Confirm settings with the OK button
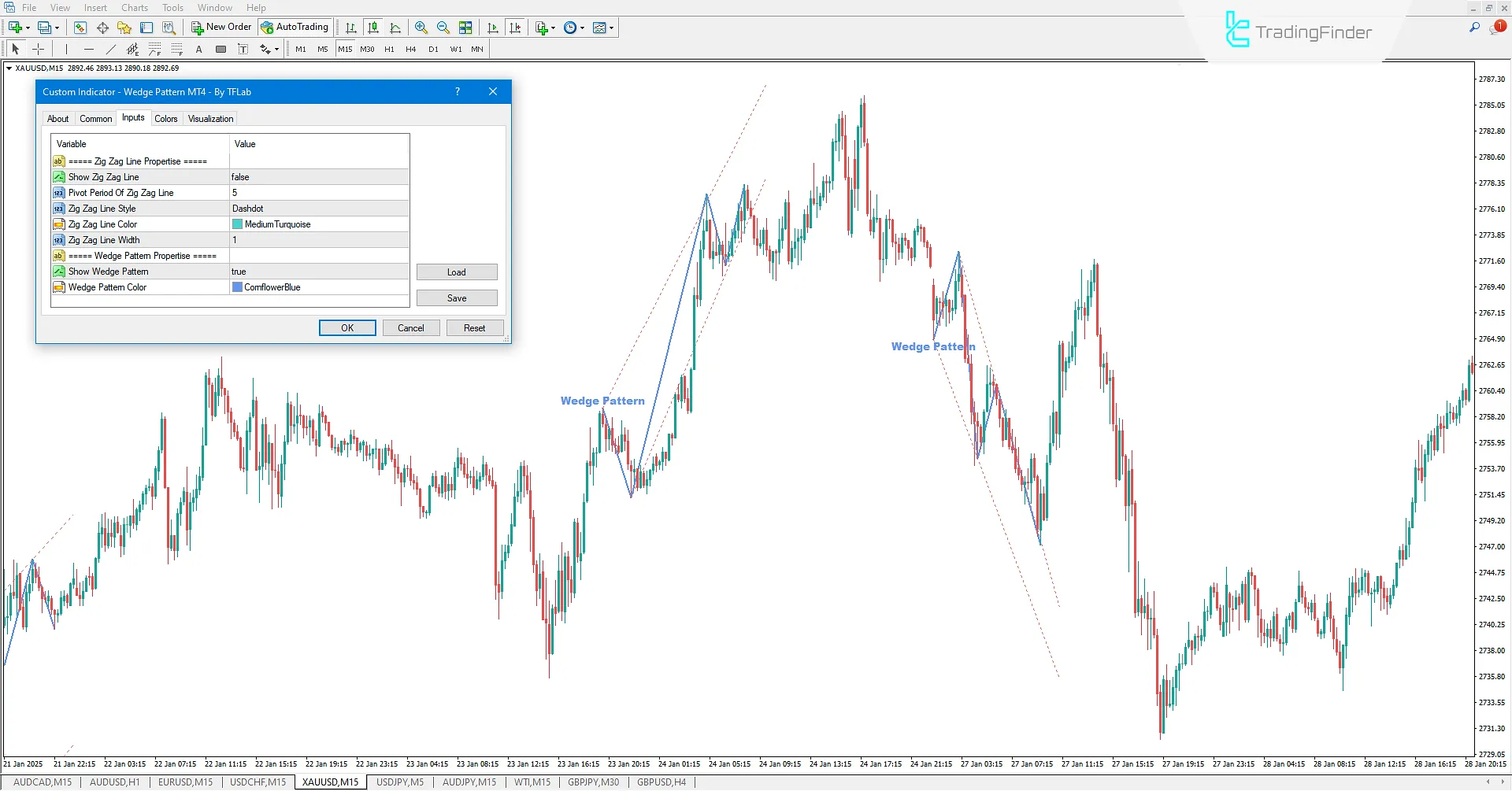Screen dimensions: 1512x791 pos(346,327)
